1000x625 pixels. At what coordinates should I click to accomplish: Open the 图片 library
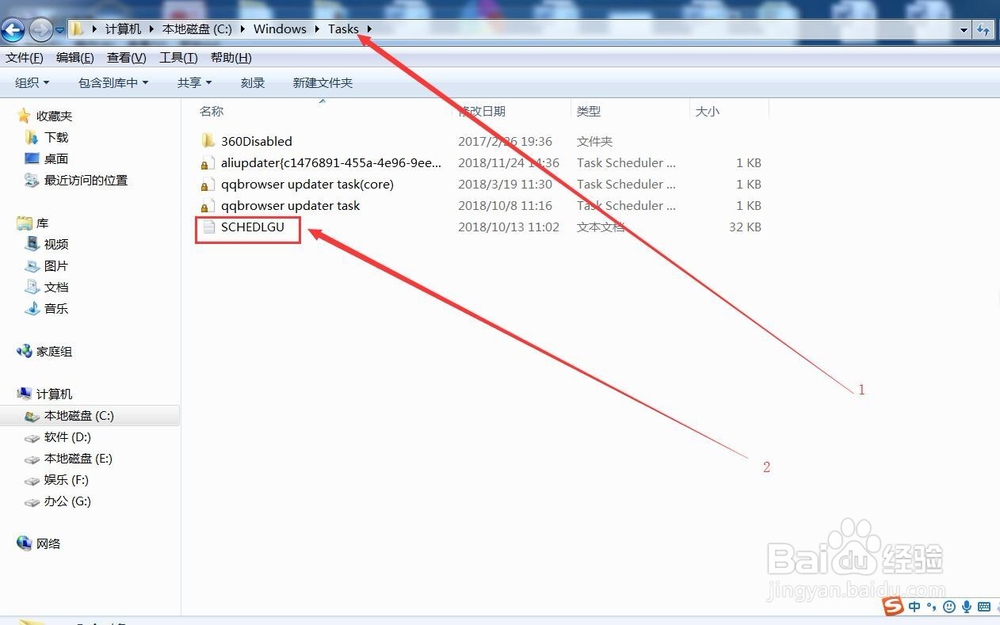click(x=56, y=266)
